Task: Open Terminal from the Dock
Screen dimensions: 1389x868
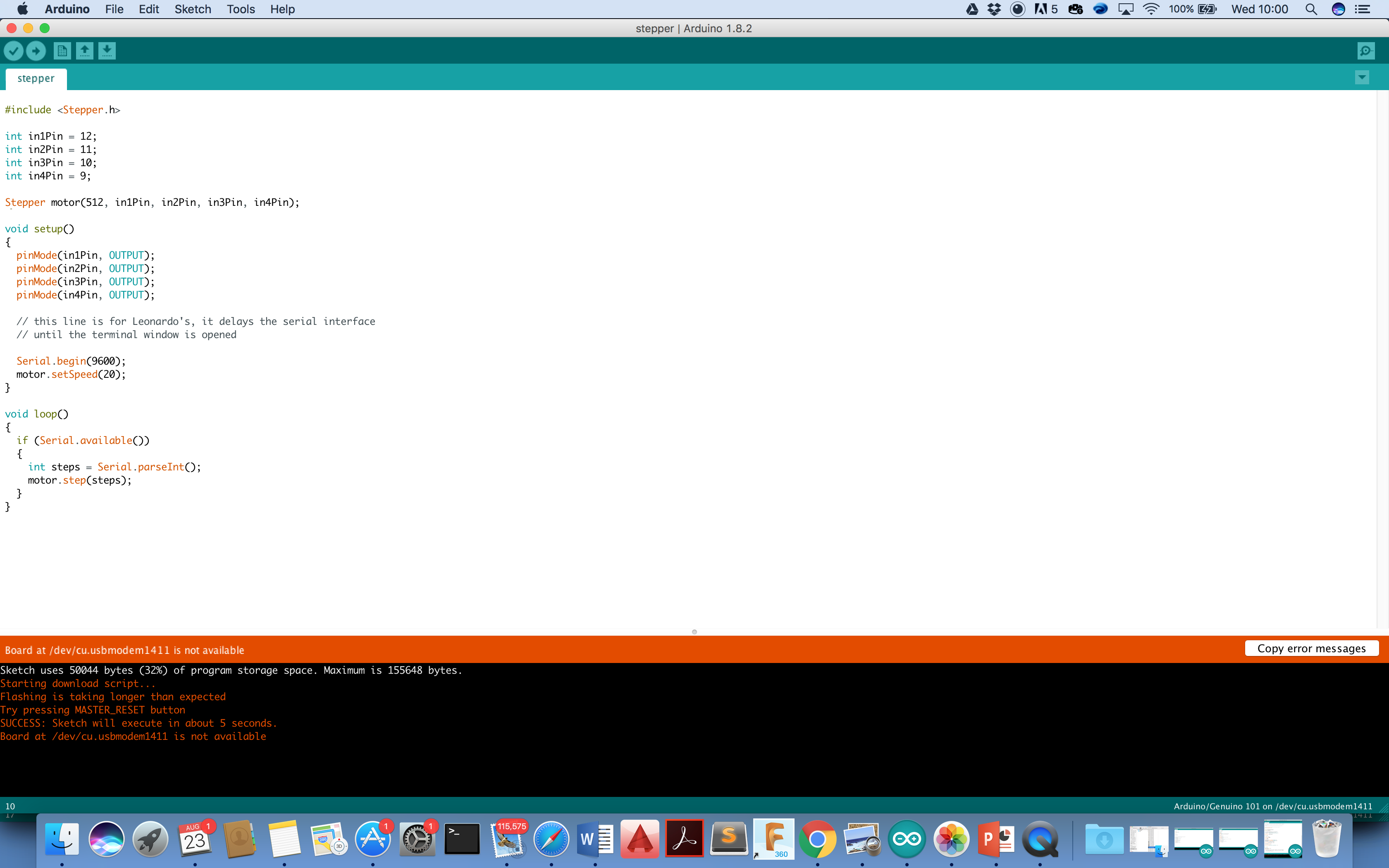Action: click(462, 839)
